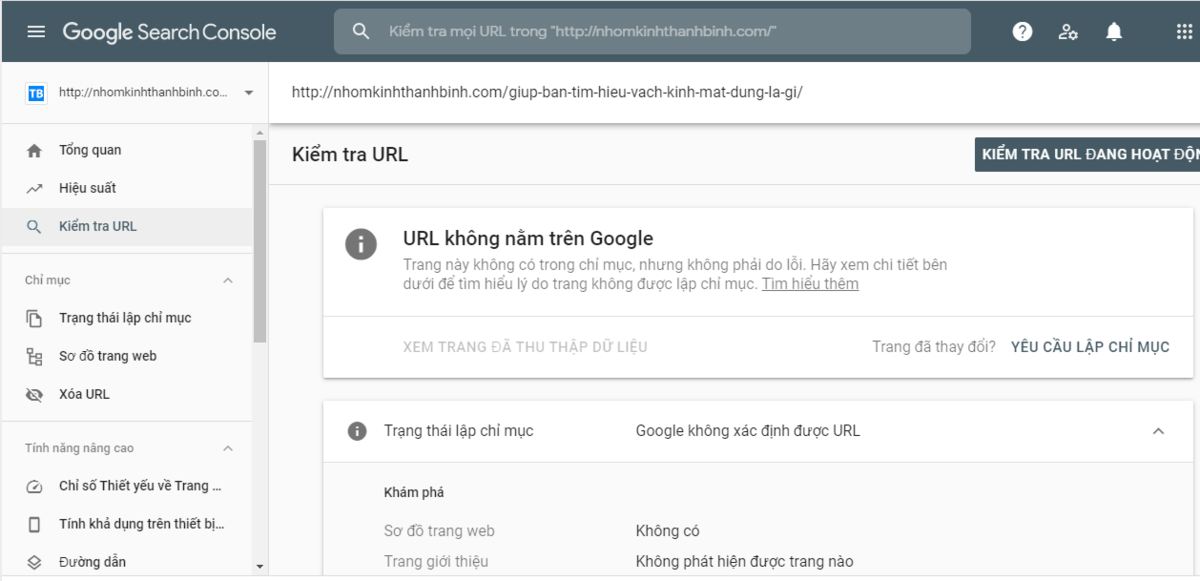Click KIỂM TRA URL ĐANG HOẠT ĐỘNG button
This screenshot has height=581, width=1200.
click(1087, 155)
